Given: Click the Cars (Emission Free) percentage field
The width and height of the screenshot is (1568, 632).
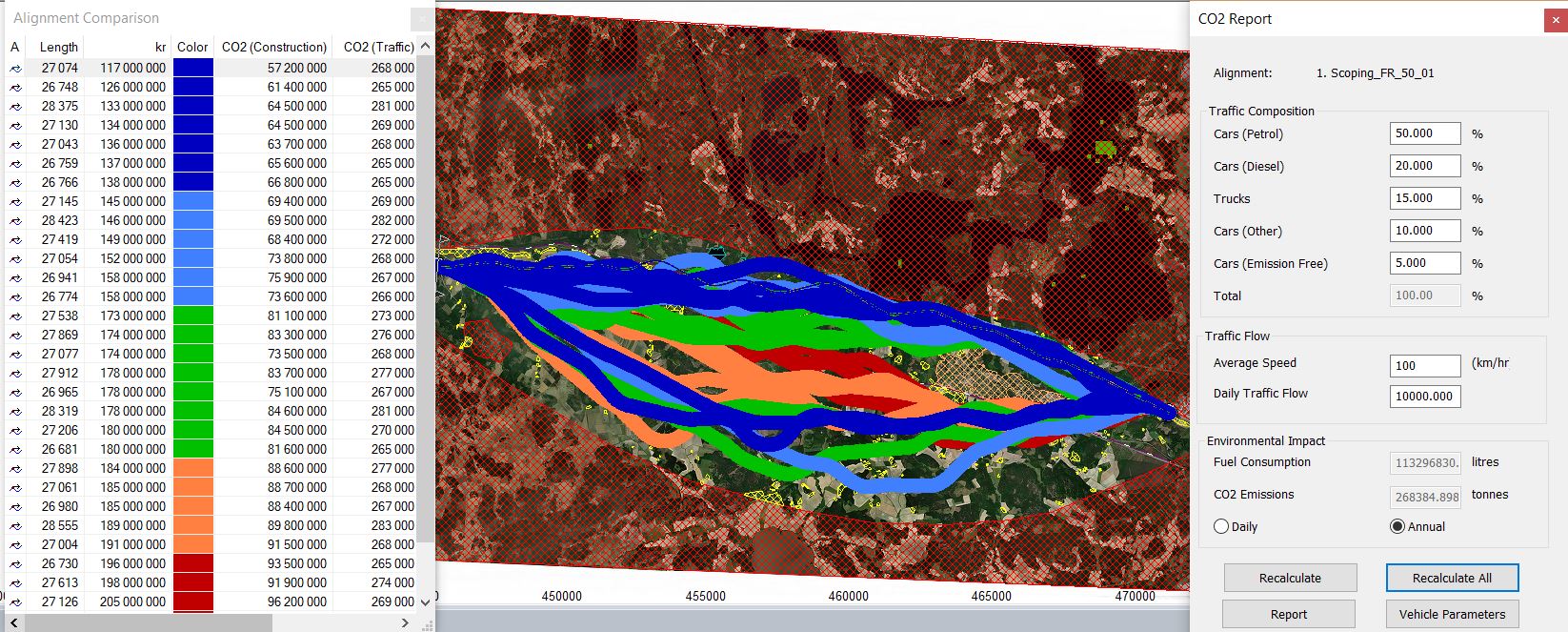Looking at the screenshot, I should pos(1425,263).
